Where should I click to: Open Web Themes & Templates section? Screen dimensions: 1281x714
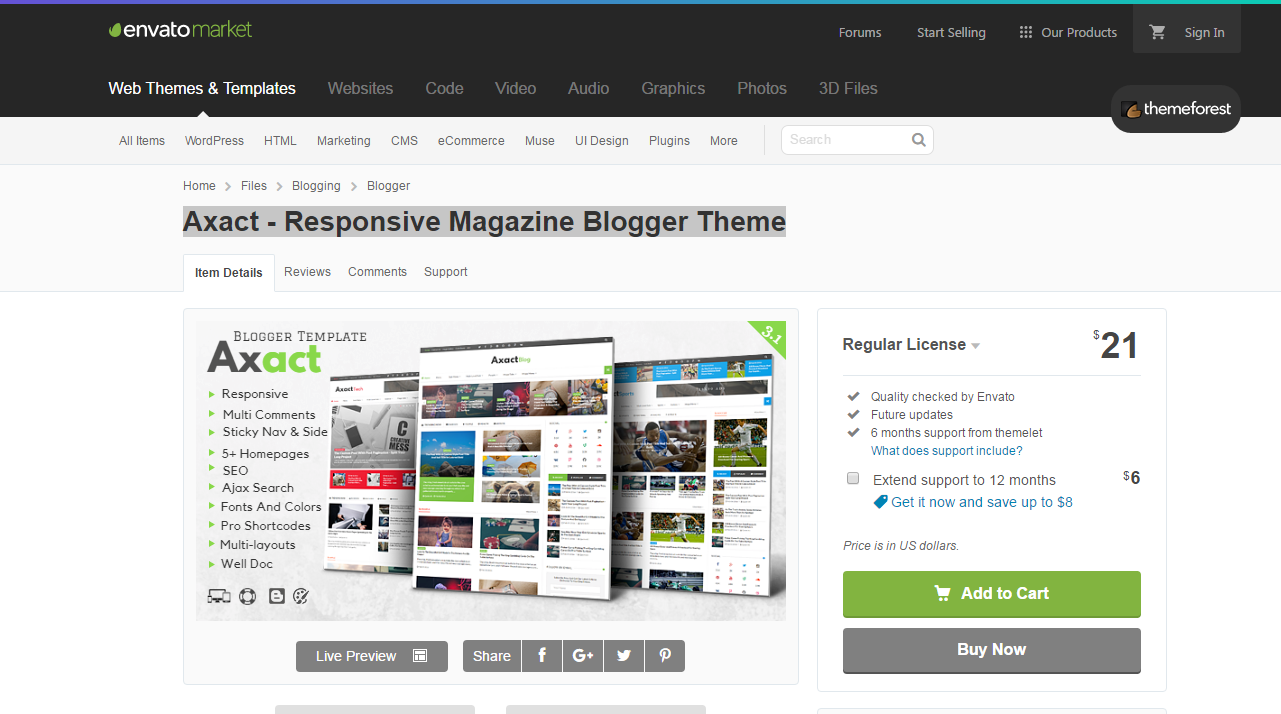tap(202, 88)
